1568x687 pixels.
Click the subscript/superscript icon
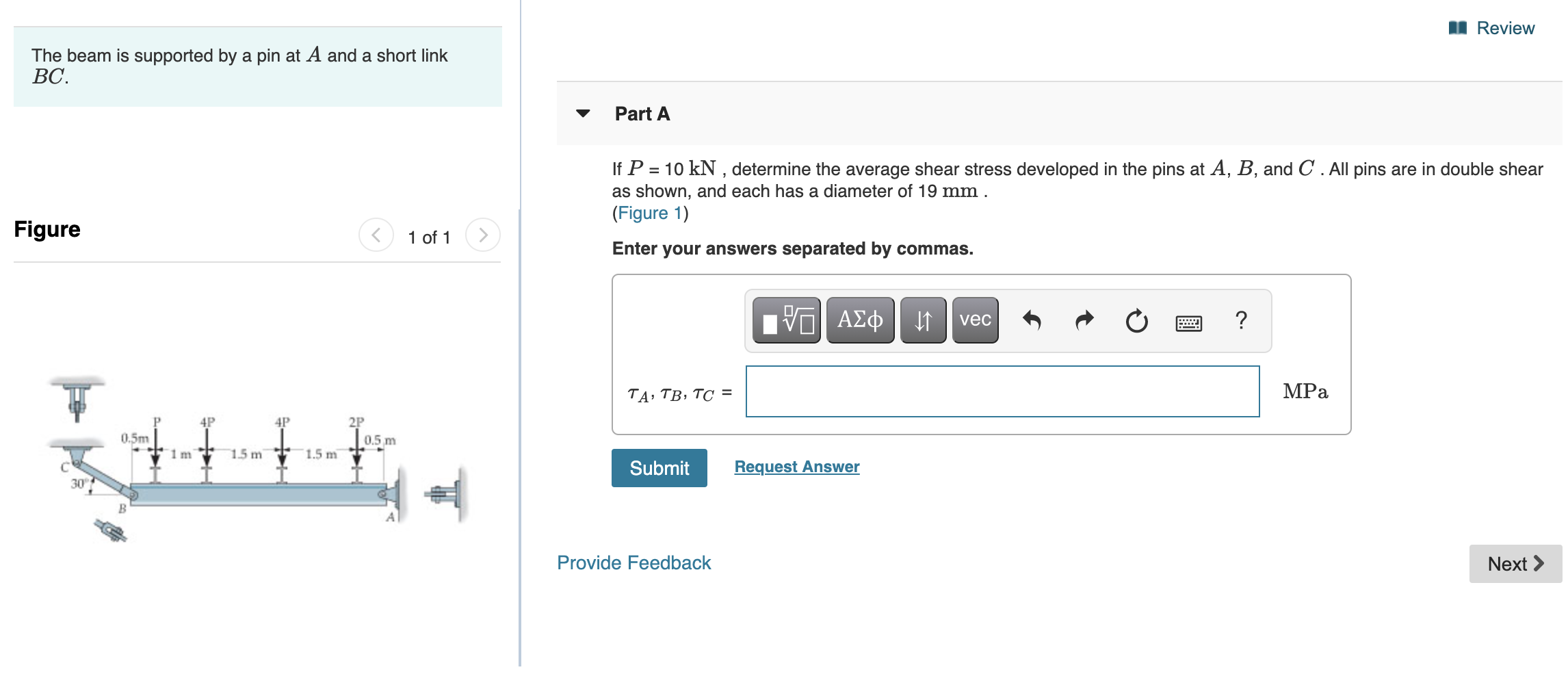click(x=922, y=319)
